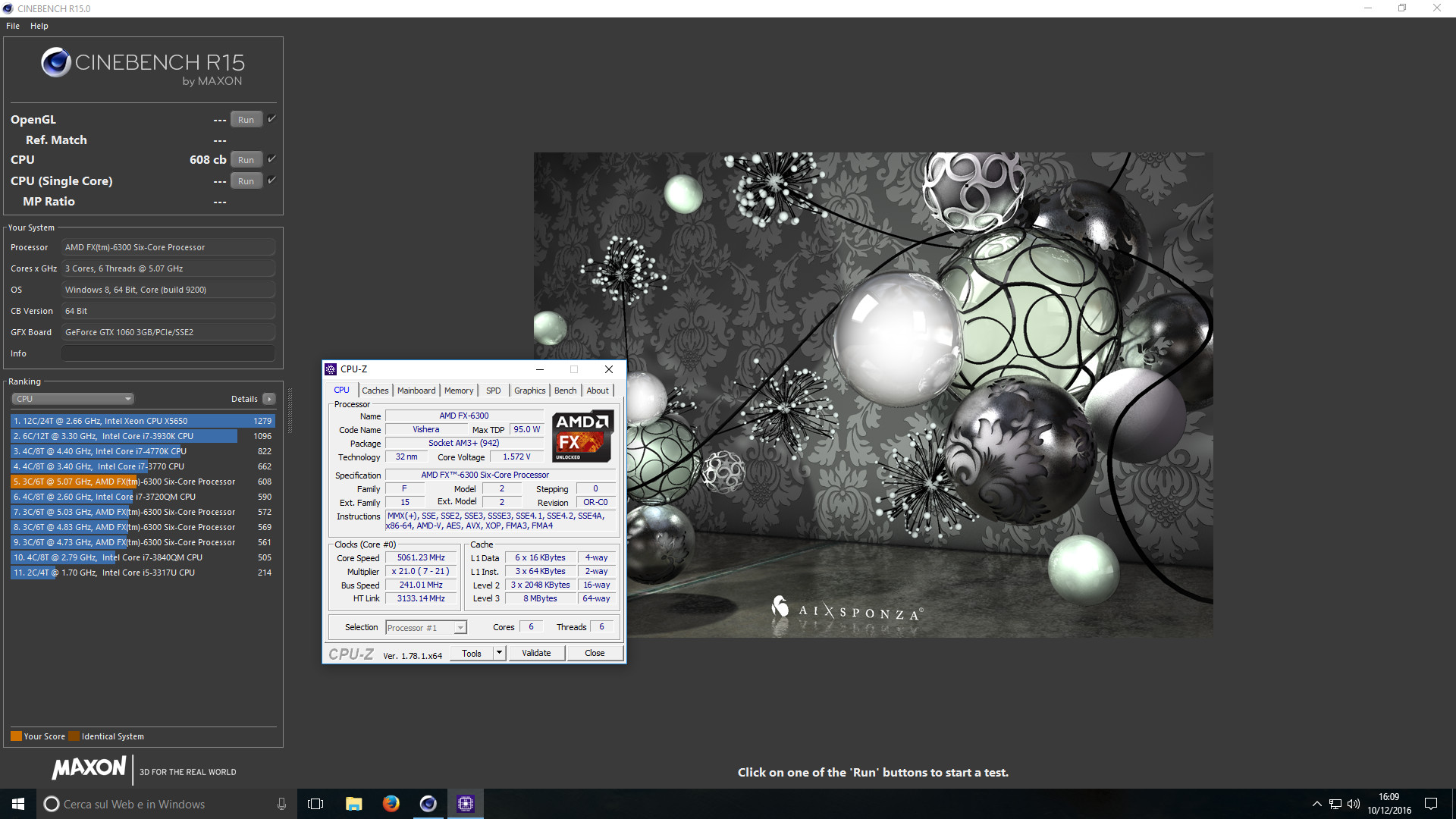
Task: Switch to Graphics tab in CPU-Z
Action: click(x=529, y=391)
